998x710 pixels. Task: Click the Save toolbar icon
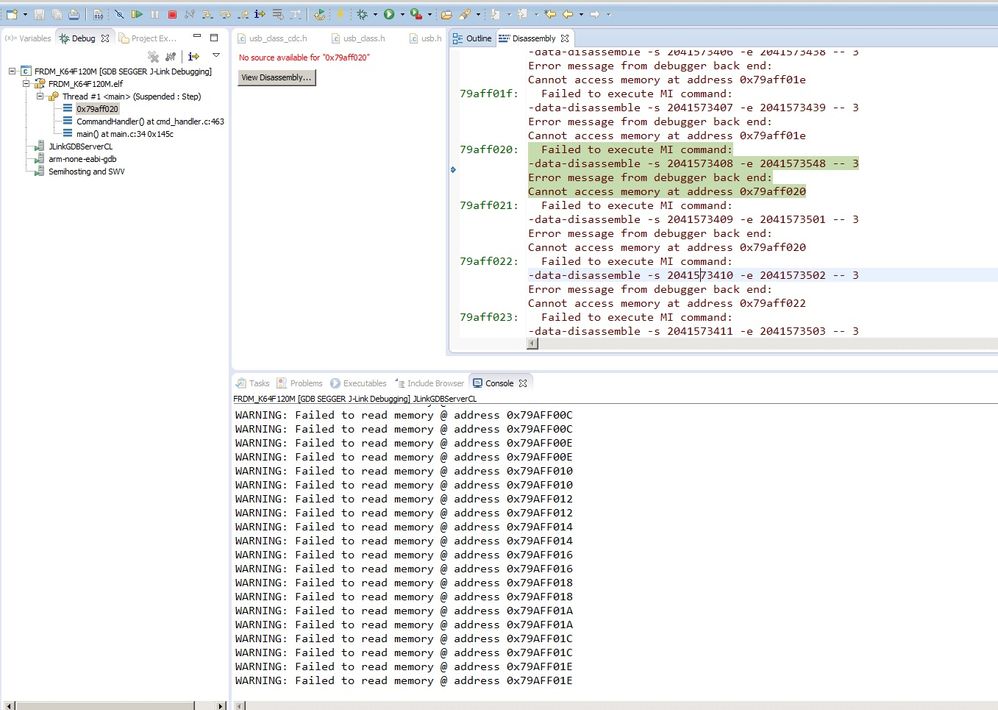pos(39,14)
